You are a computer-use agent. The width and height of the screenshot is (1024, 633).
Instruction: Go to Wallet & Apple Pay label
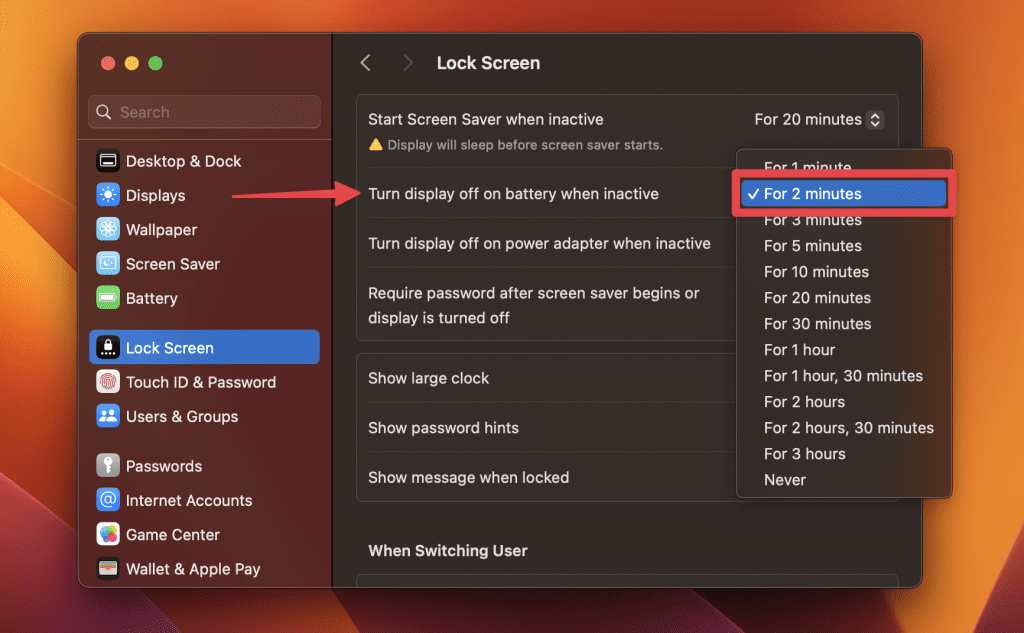[193, 569]
